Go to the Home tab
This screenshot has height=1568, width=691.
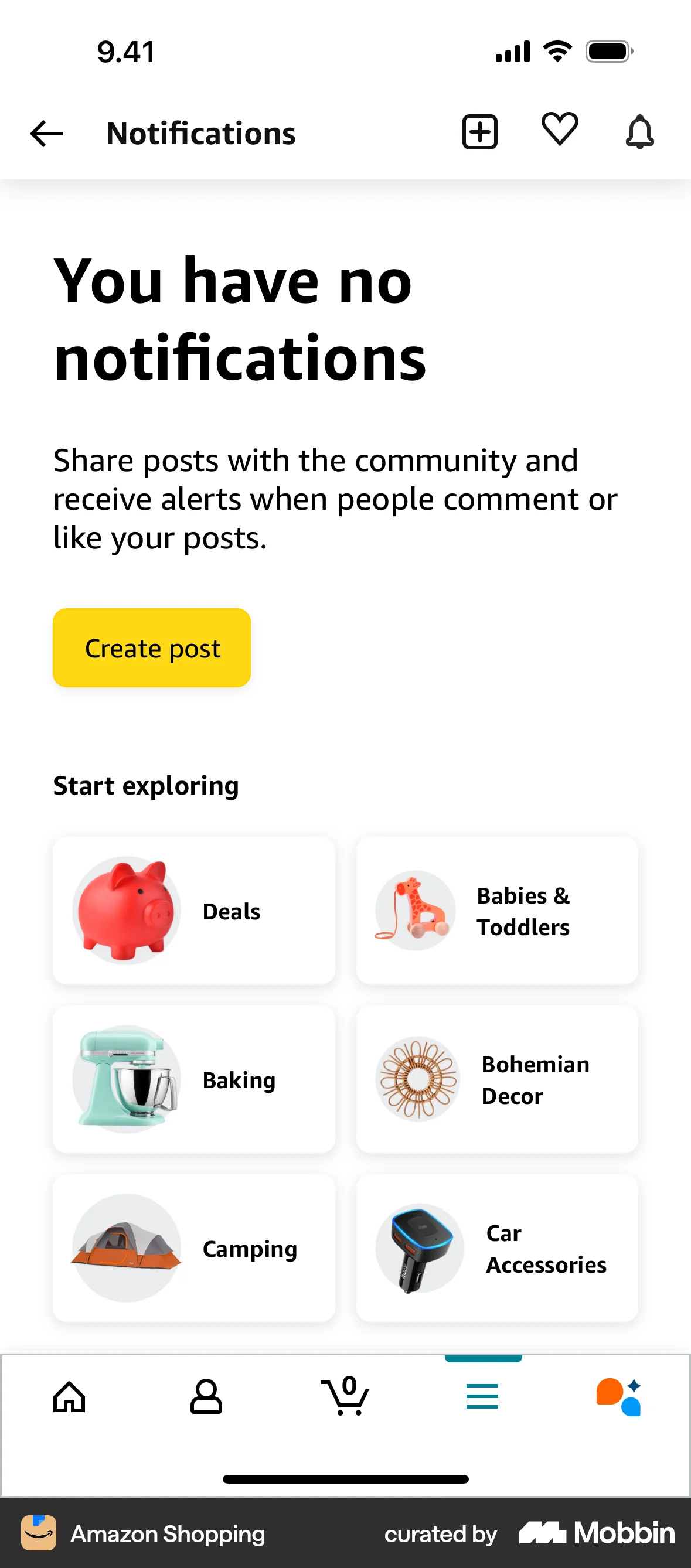69,1396
